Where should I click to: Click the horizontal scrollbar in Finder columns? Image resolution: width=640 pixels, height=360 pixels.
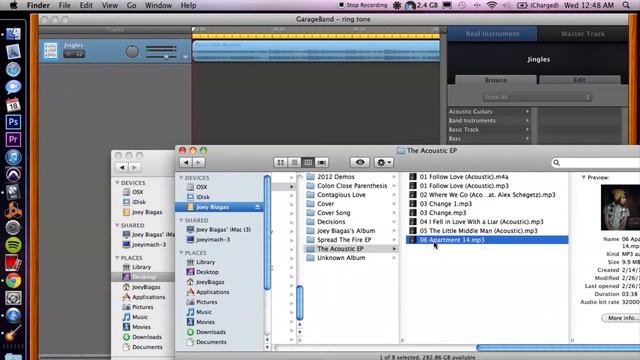(x=558, y=348)
